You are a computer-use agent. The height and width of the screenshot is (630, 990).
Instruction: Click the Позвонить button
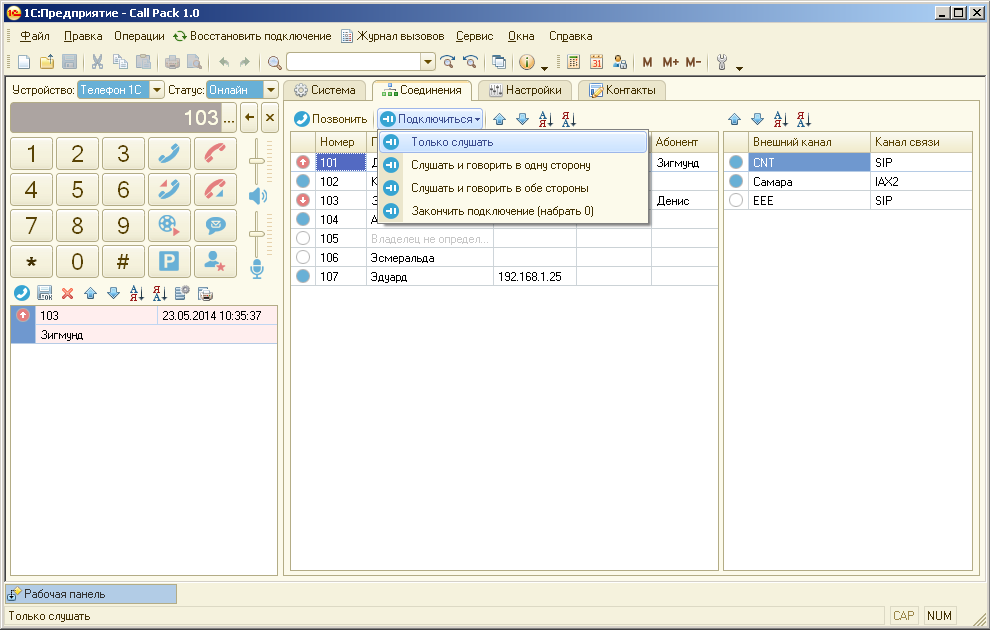(331, 119)
